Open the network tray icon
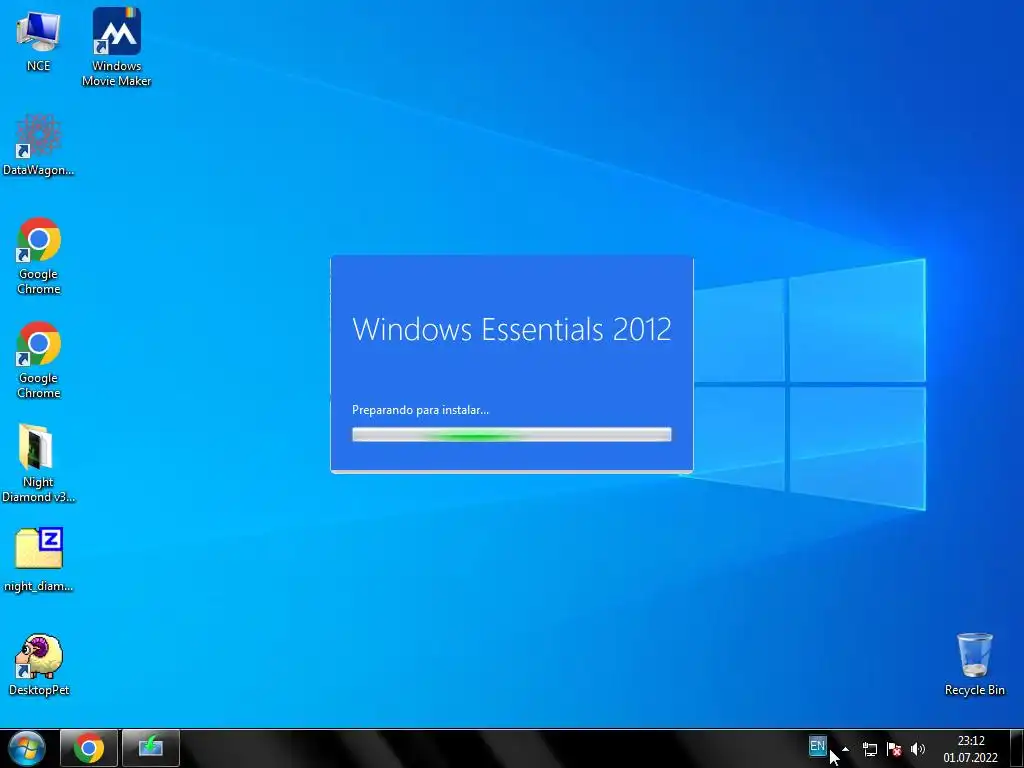 point(869,750)
